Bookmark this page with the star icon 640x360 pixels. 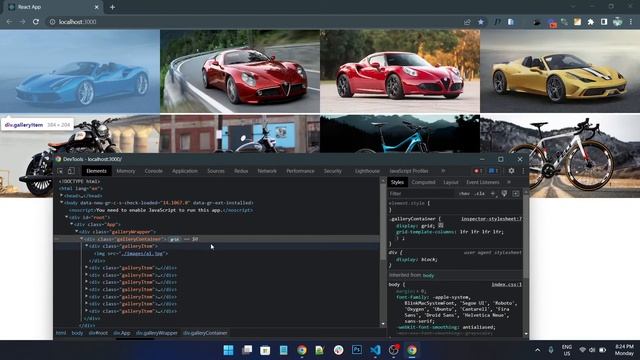[x=481, y=22]
